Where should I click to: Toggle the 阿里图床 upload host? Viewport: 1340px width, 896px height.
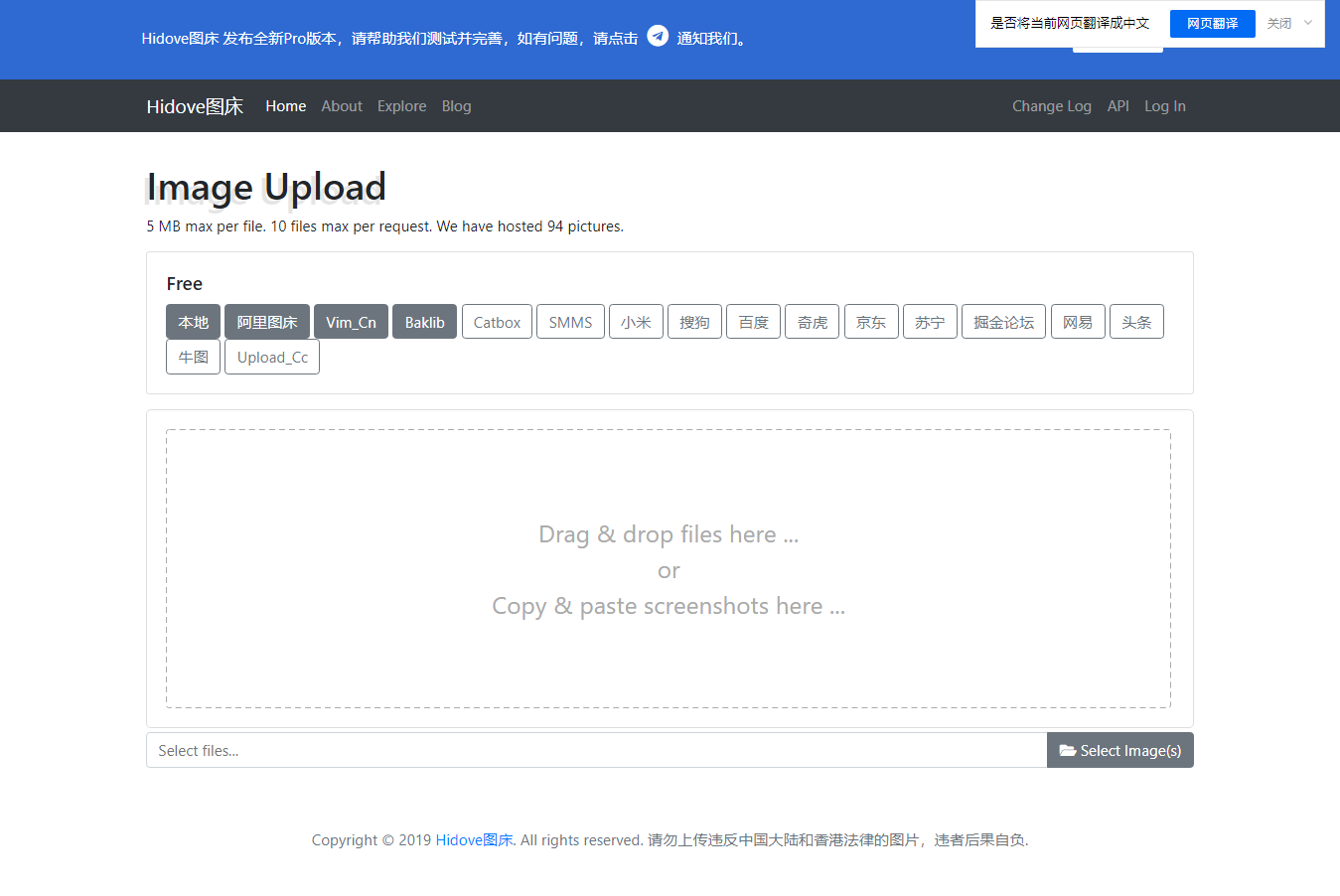[x=267, y=322]
